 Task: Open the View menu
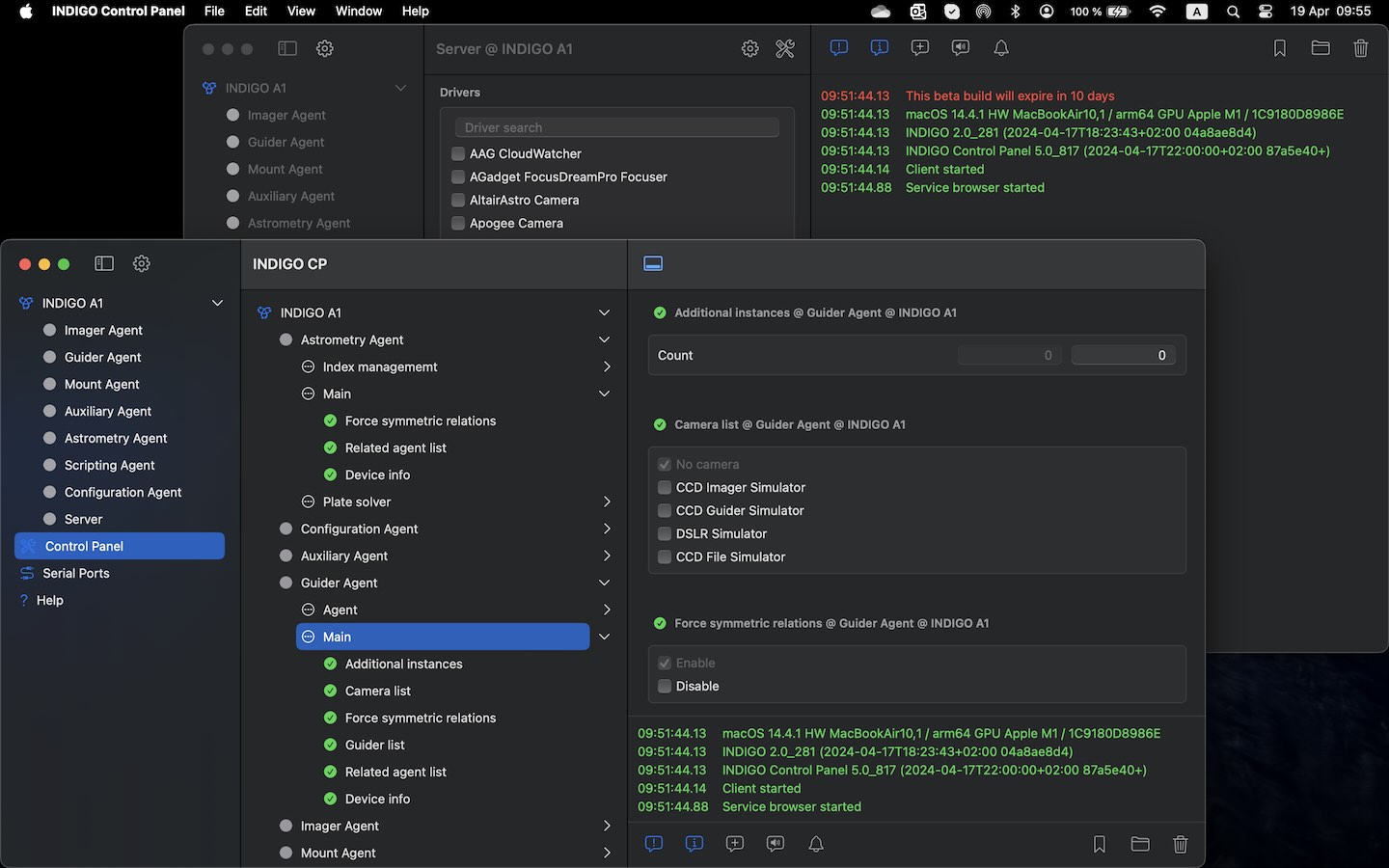(301, 12)
